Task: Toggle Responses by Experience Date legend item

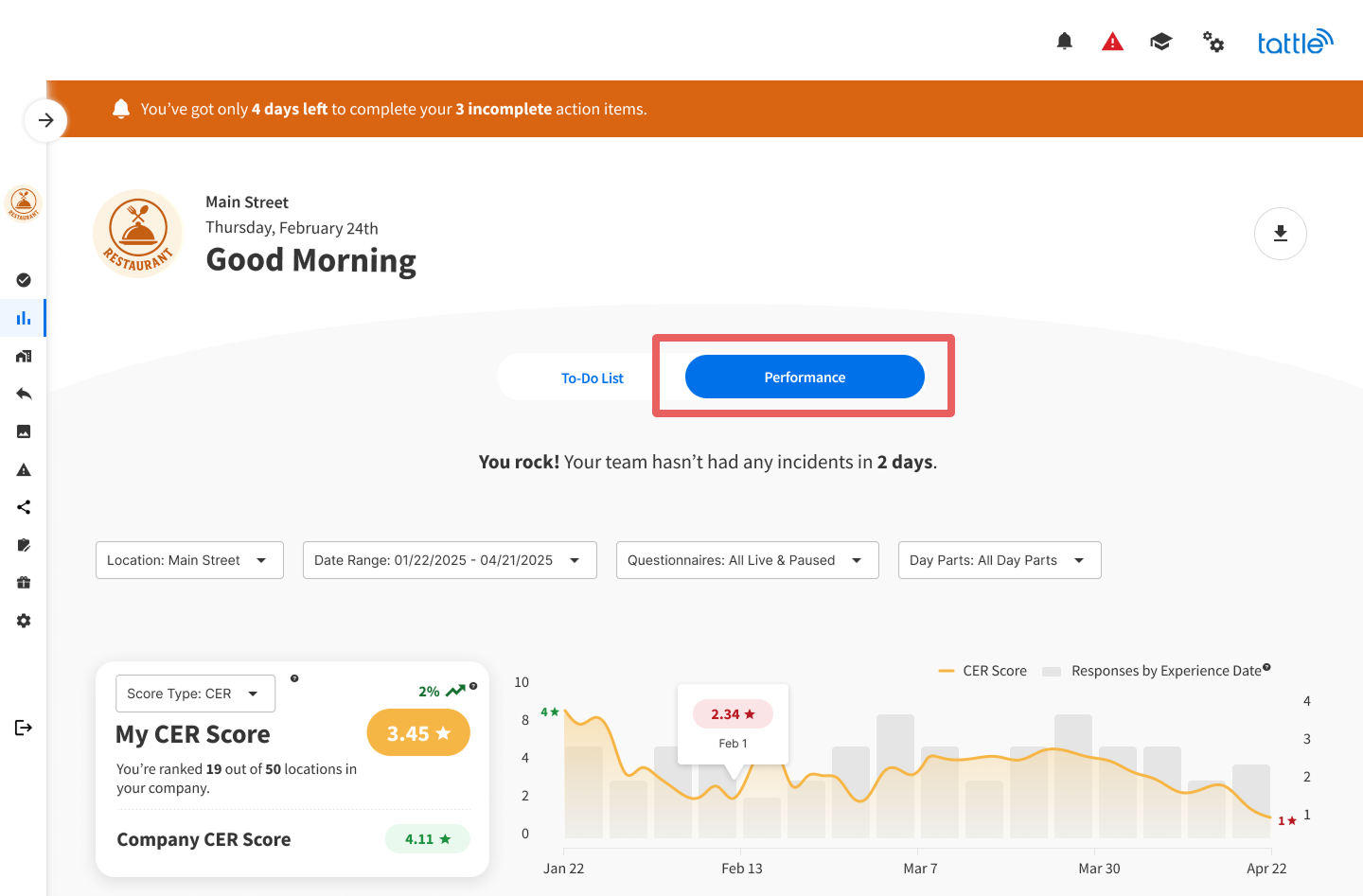Action: coord(1152,671)
